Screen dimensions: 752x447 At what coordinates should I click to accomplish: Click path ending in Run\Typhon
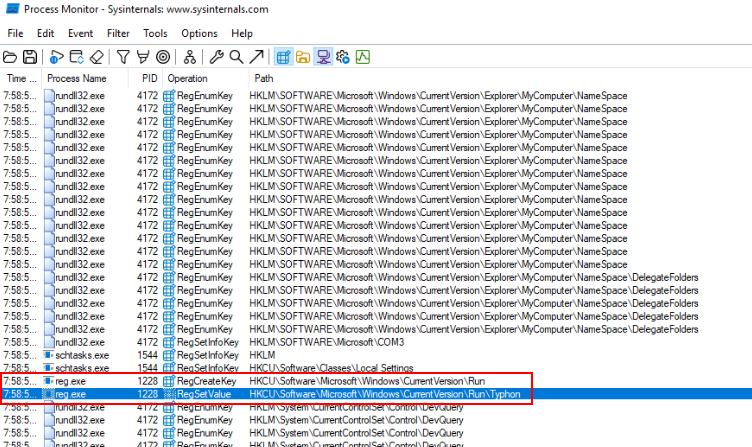(x=385, y=394)
